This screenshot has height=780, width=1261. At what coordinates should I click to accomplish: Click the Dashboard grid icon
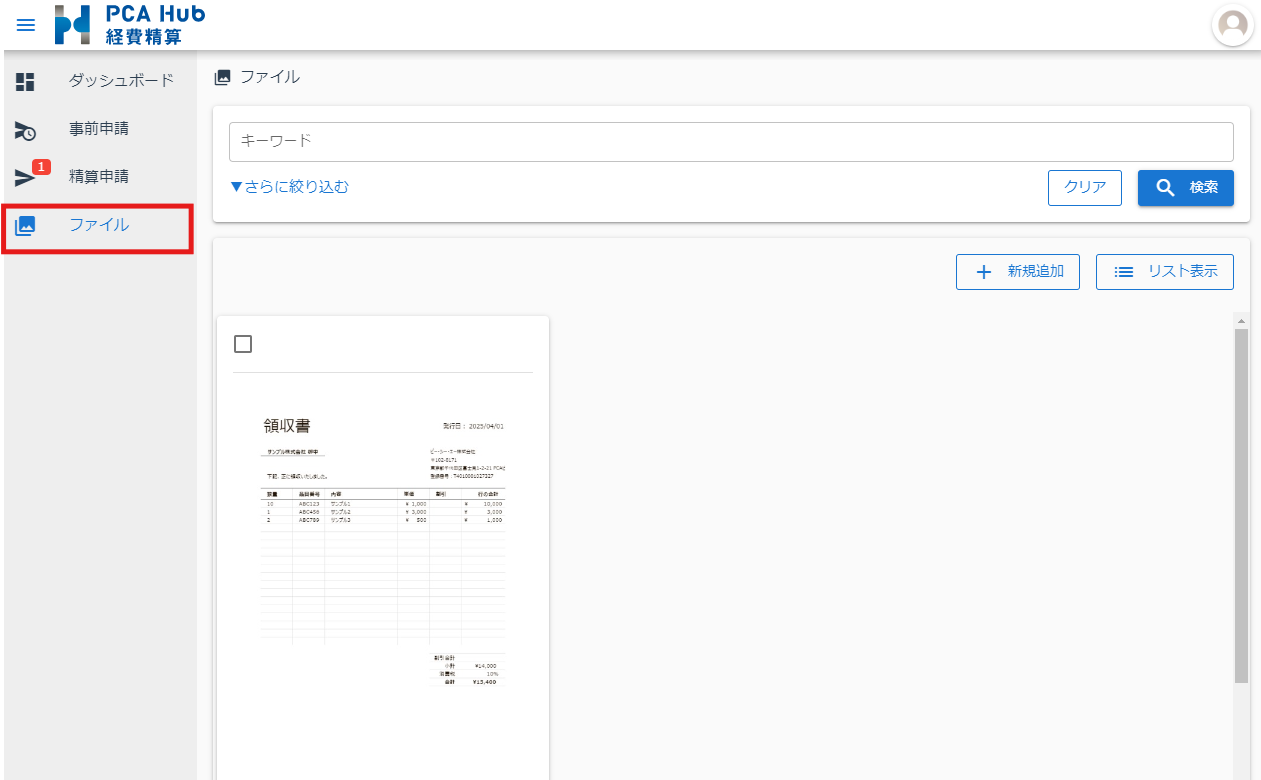point(25,82)
